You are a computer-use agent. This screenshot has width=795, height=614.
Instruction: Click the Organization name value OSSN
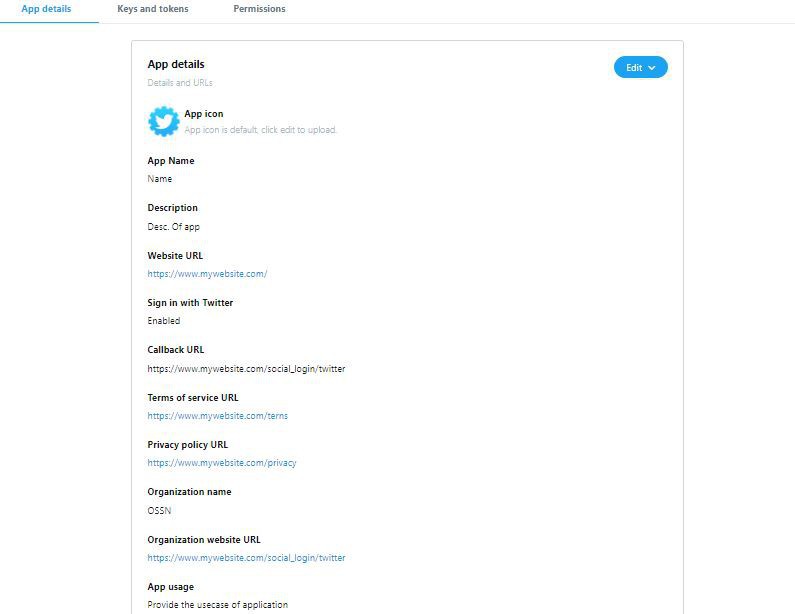click(x=160, y=511)
